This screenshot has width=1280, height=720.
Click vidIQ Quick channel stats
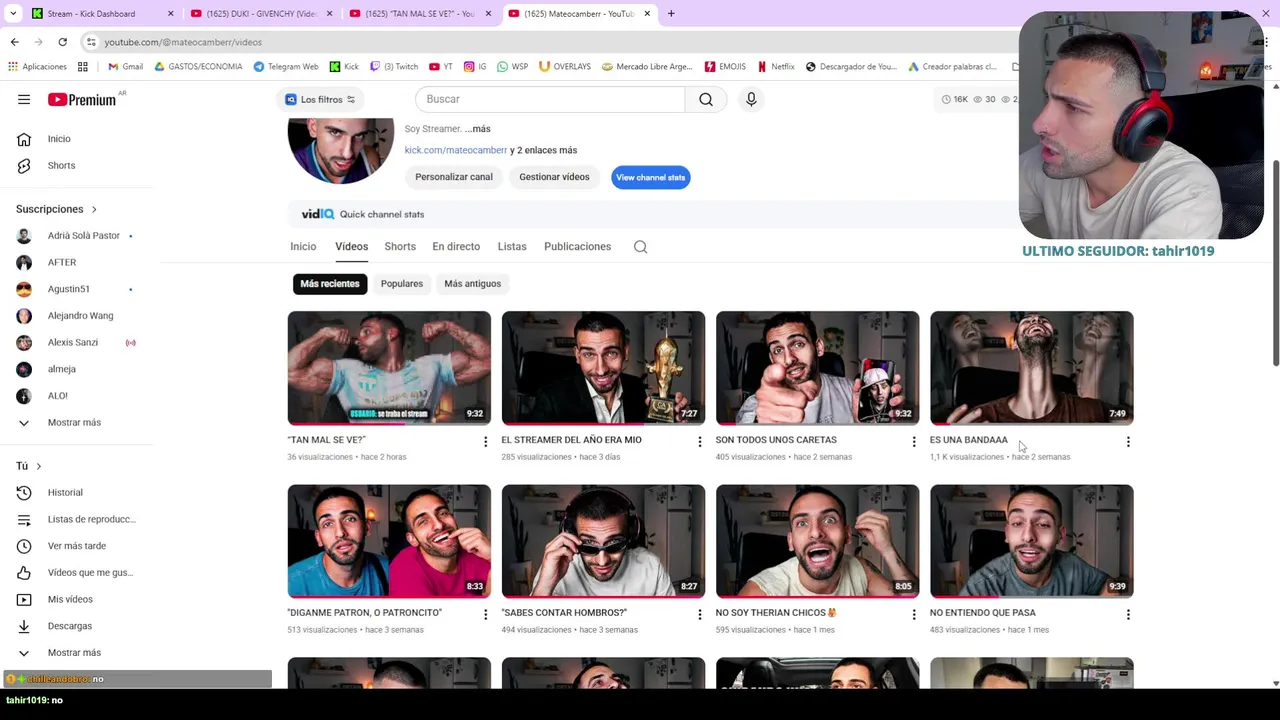[363, 214]
